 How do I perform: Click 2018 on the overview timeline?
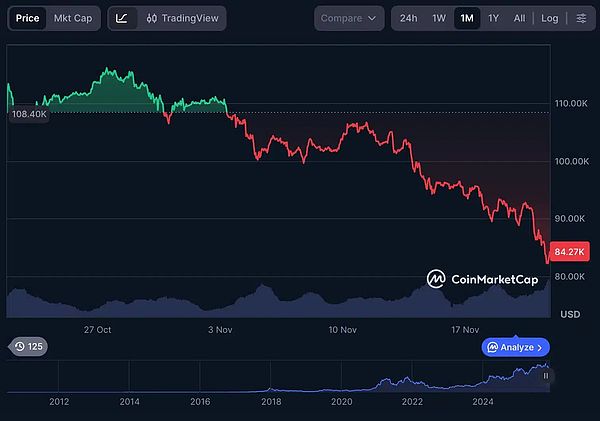(x=271, y=402)
